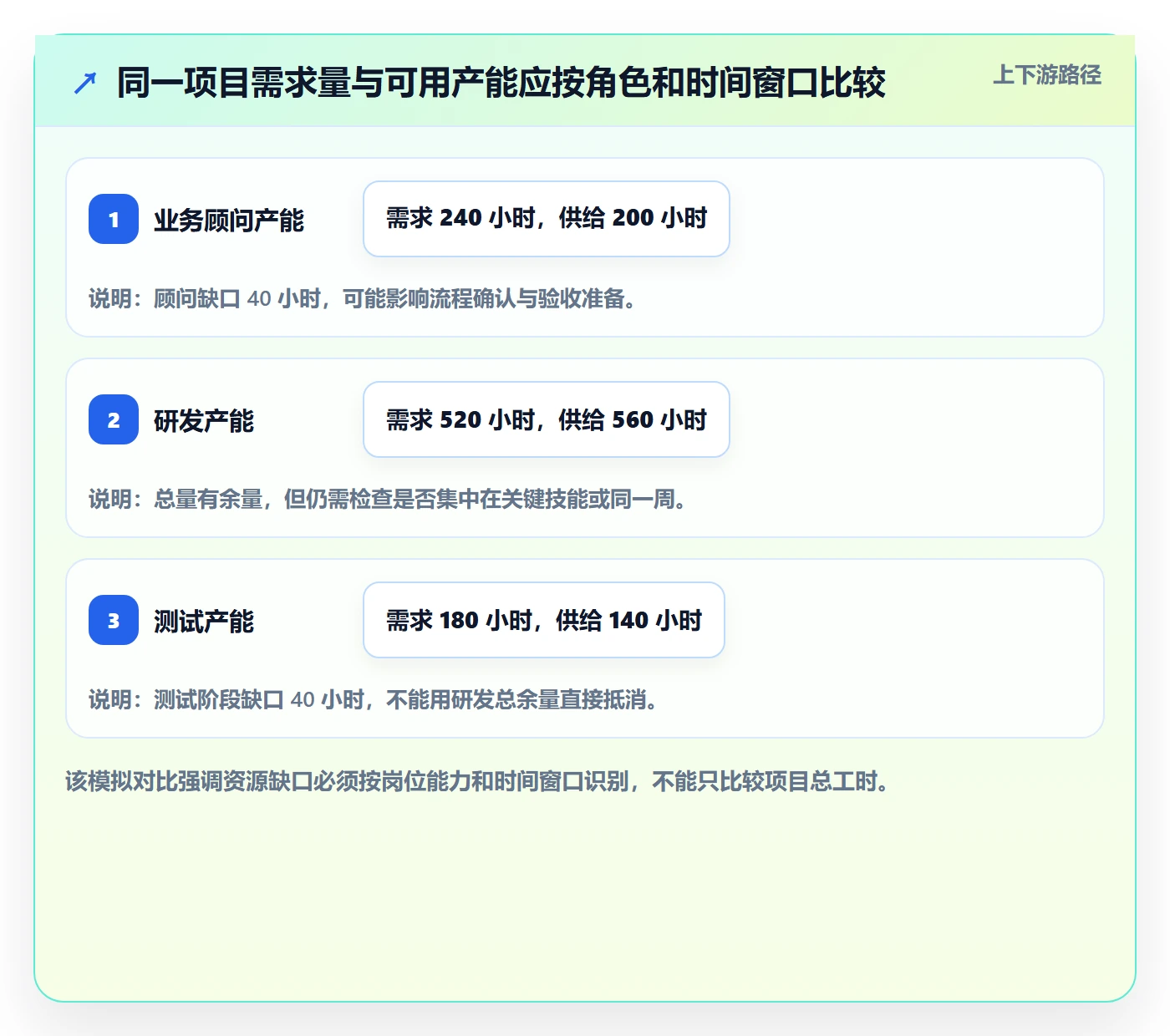Select the 需求 180 小时，供给 140 小时 pill
The width and height of the screenshot is (1170, 1036).
(544, 620)
